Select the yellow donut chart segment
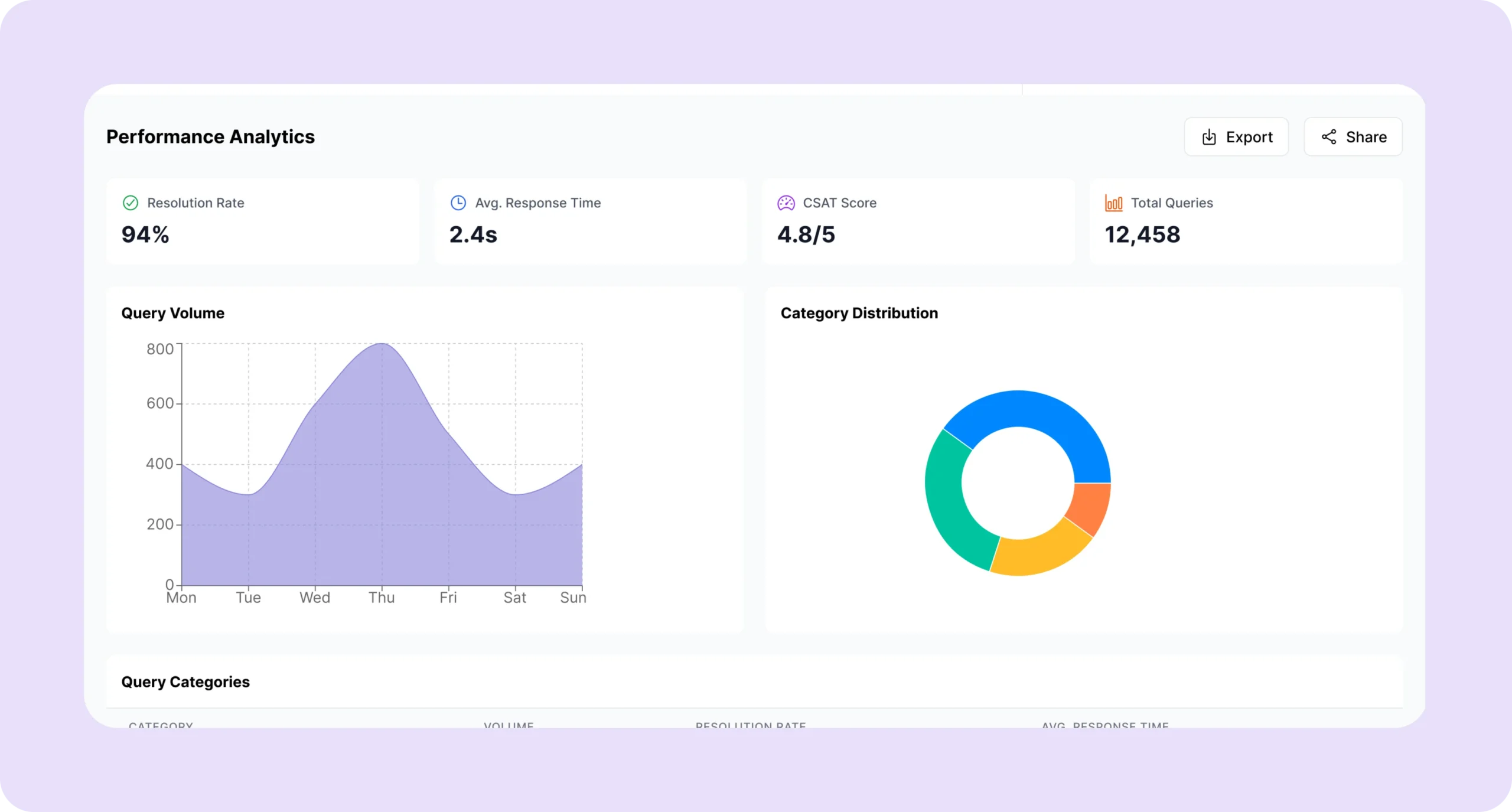 coord(1039,554)
